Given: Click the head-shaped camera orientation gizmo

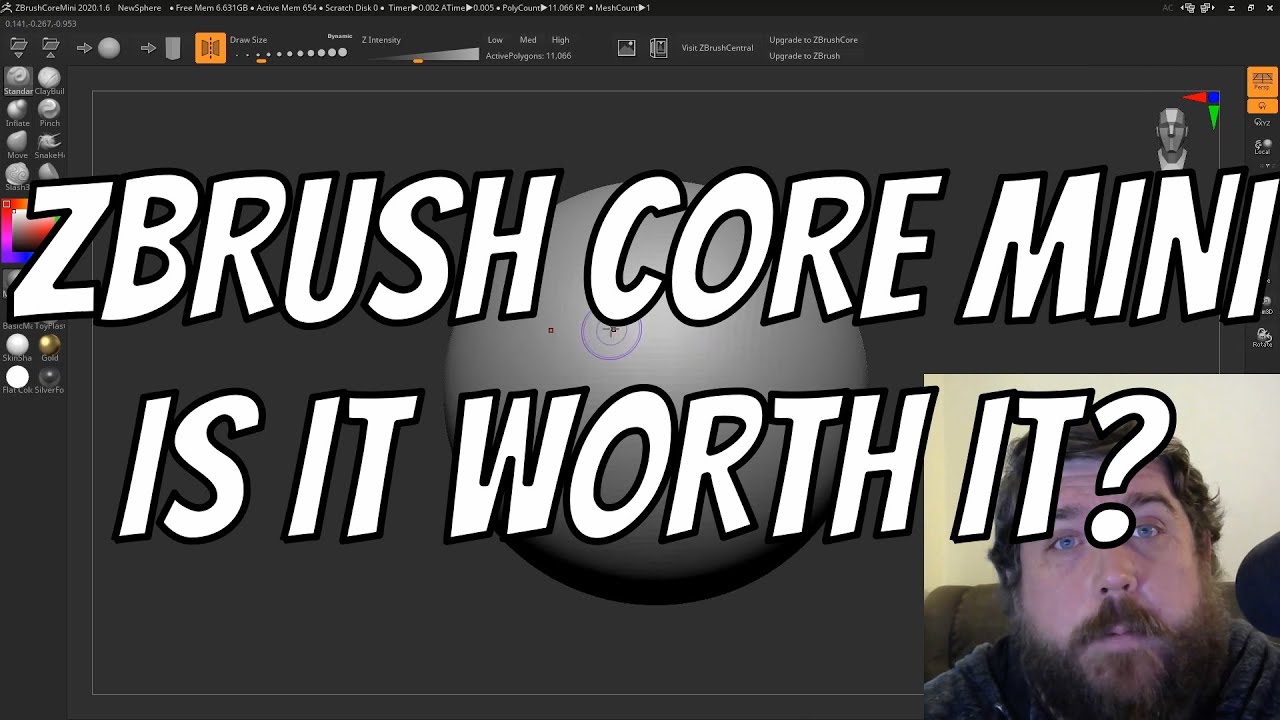Looking at the screenshot, I should pyautogui.click(x=1172, y=137).
